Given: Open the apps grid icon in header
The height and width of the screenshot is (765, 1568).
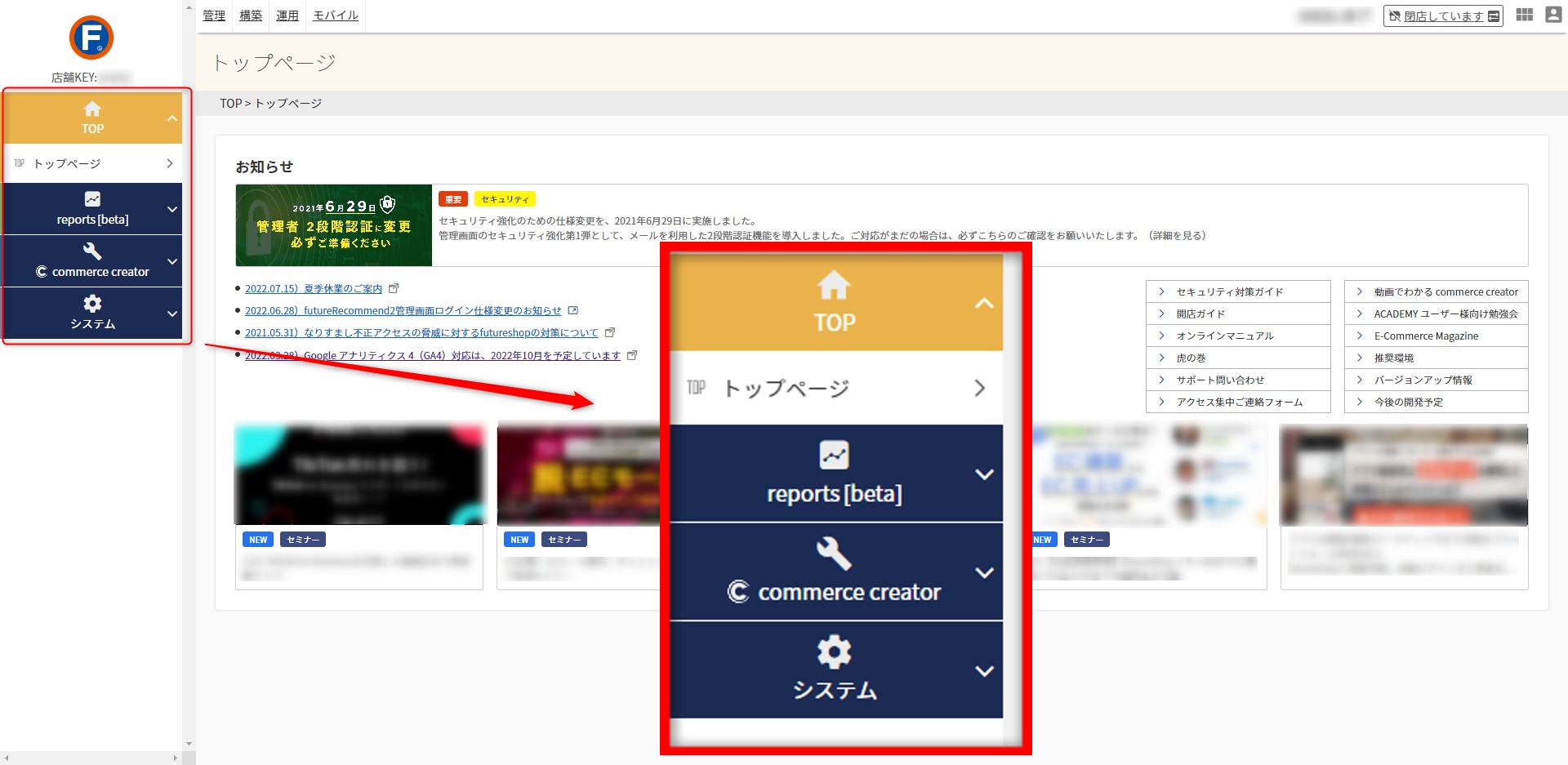Looking at the screenshot, I should pos(1524,15).
